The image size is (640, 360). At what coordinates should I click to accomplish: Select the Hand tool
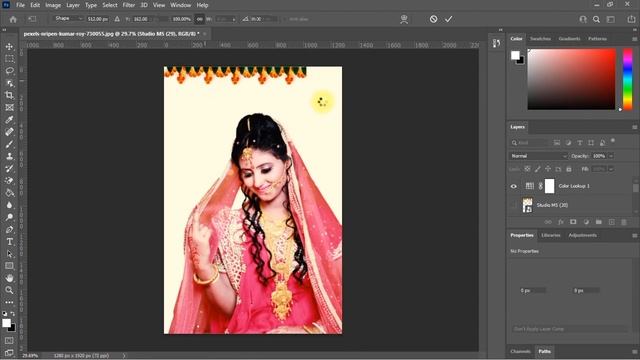(9, 278)
